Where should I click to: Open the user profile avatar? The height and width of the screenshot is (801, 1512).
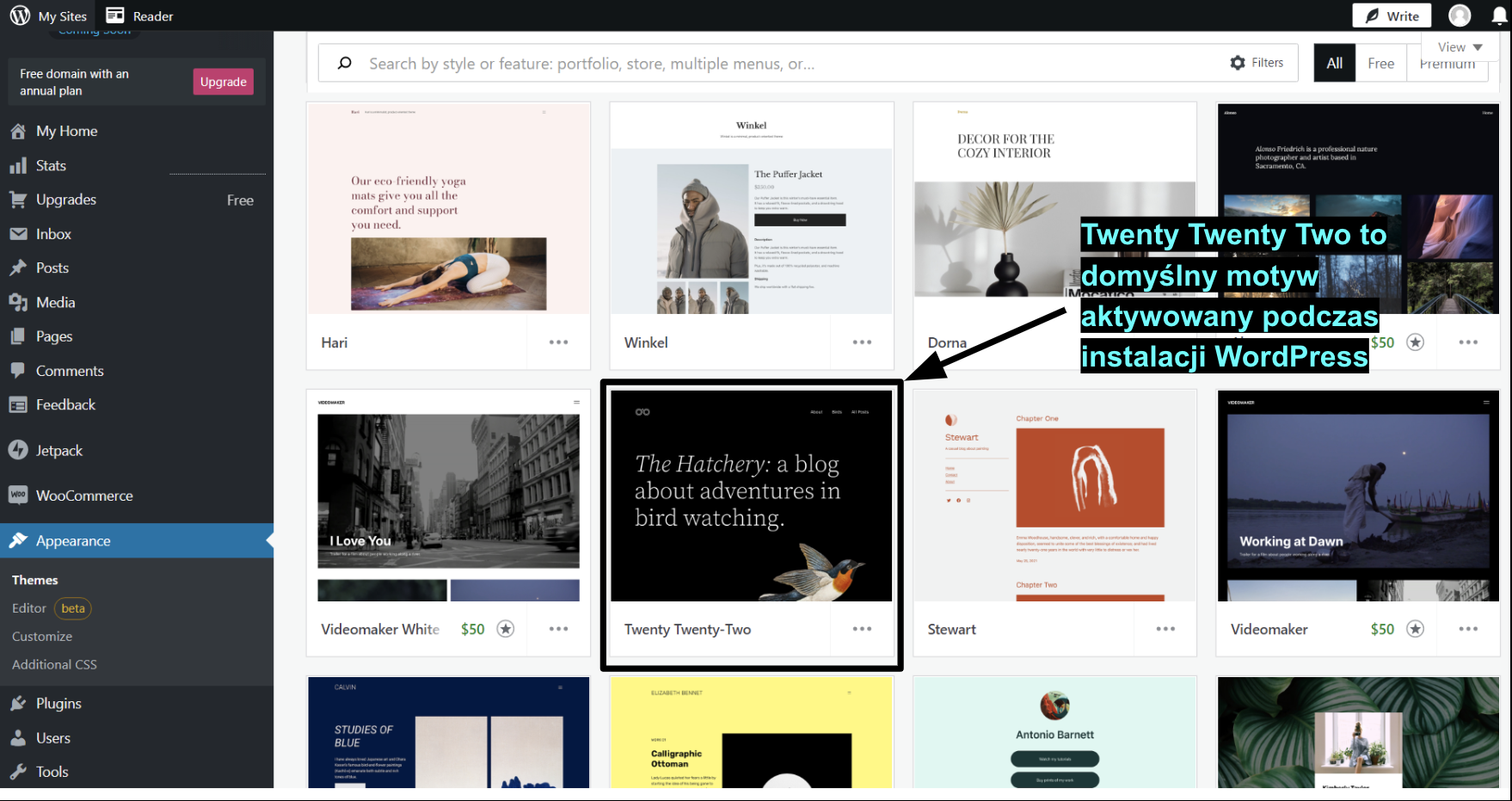[x=1460, y=15]
